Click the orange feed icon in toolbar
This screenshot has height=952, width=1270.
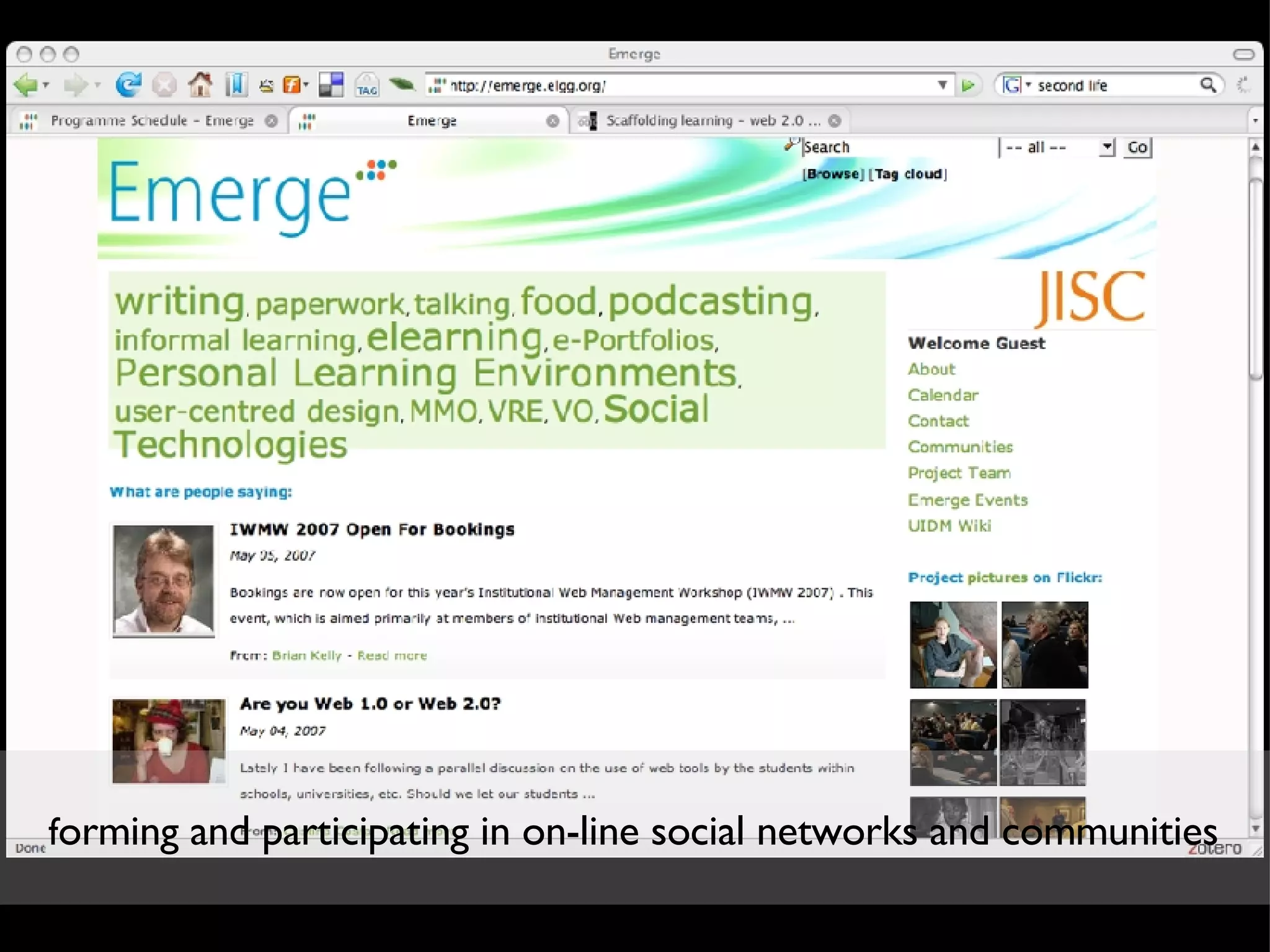(291, 85)
